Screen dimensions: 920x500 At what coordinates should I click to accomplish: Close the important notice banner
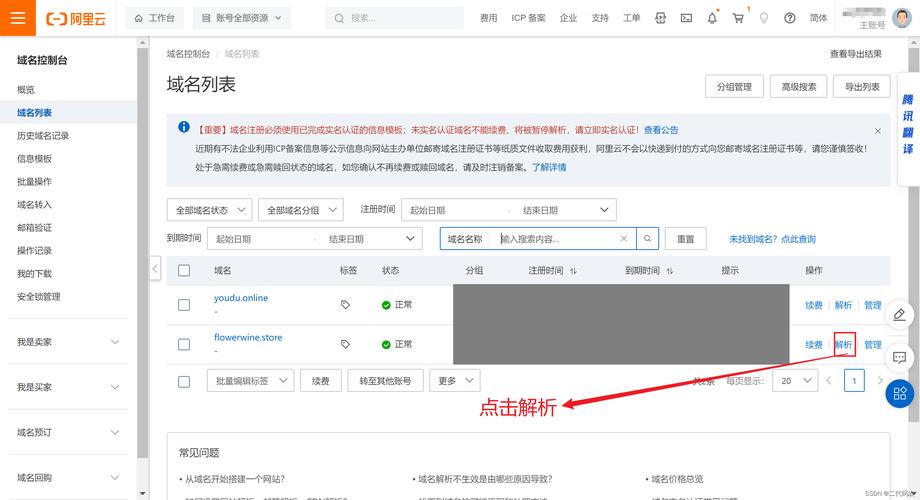coord(877,131)
